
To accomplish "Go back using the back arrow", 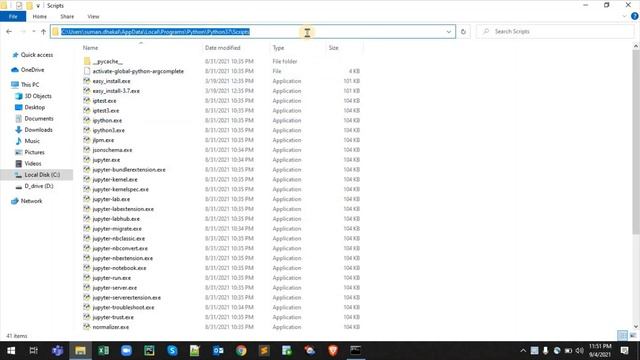I will 9,31.
